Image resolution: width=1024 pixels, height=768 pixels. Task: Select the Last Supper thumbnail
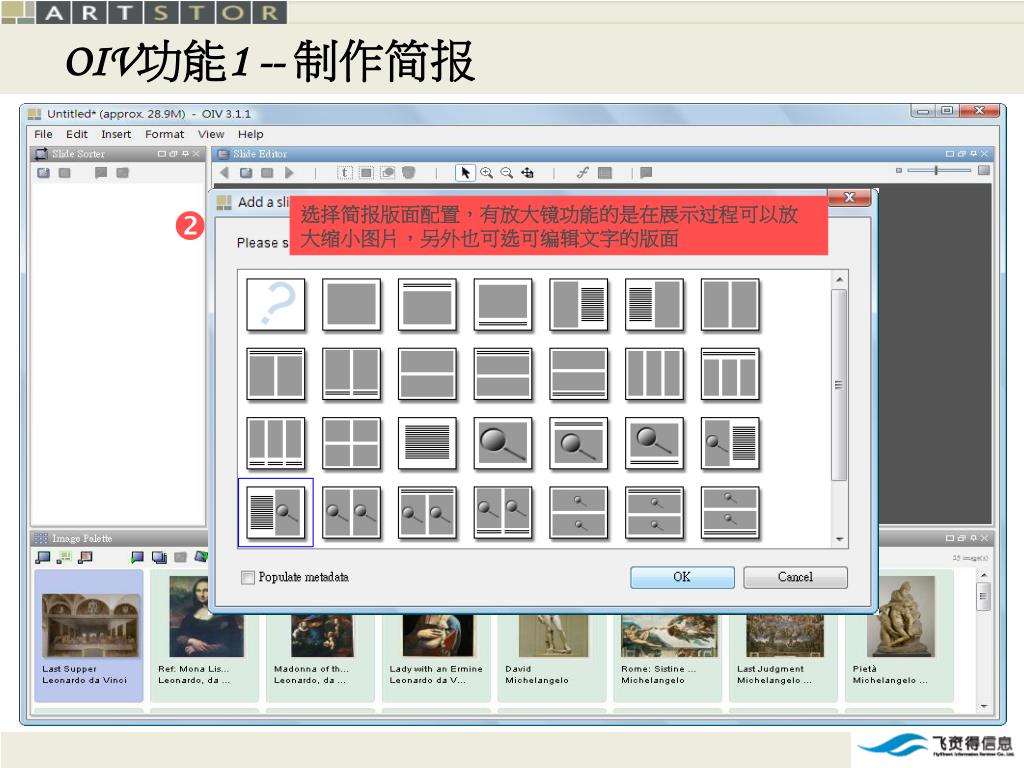89,636
